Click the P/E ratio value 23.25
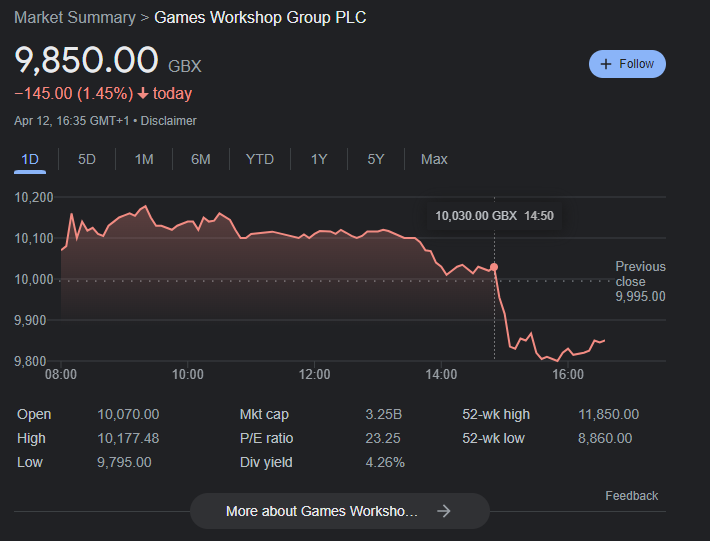This screenshot has width=710, height=541. (x=383, y=438)
